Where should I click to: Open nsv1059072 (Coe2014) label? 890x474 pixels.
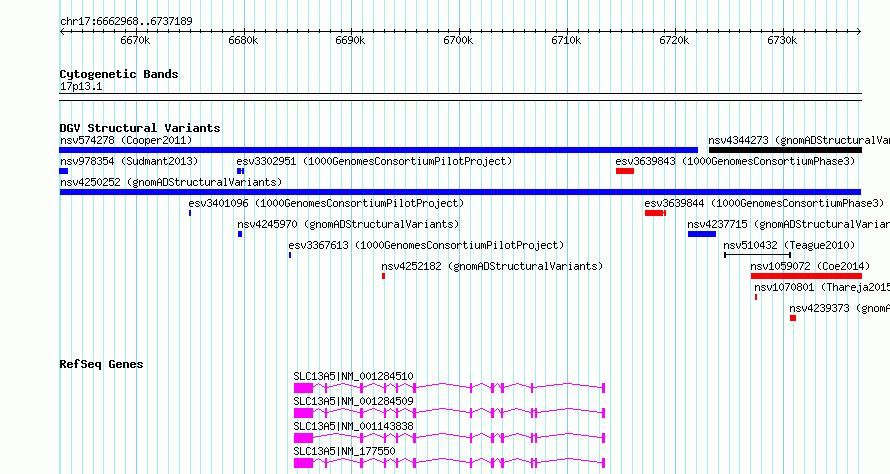click(x=810, y=266)
